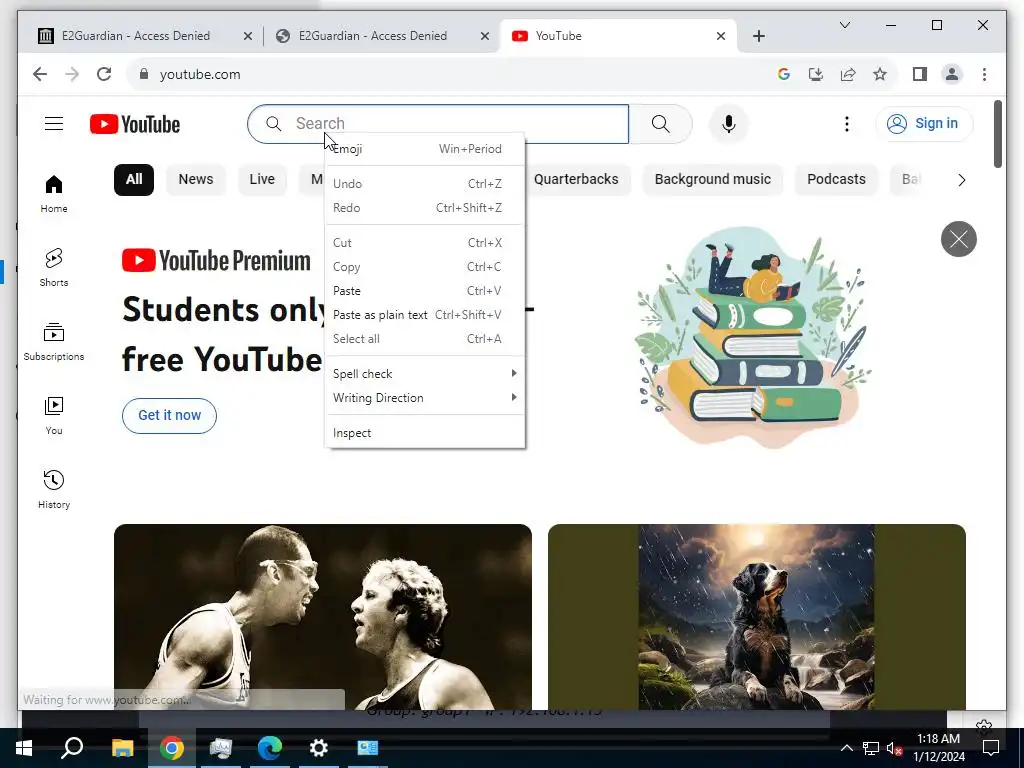Close the YouTube tab

(720, 36)
